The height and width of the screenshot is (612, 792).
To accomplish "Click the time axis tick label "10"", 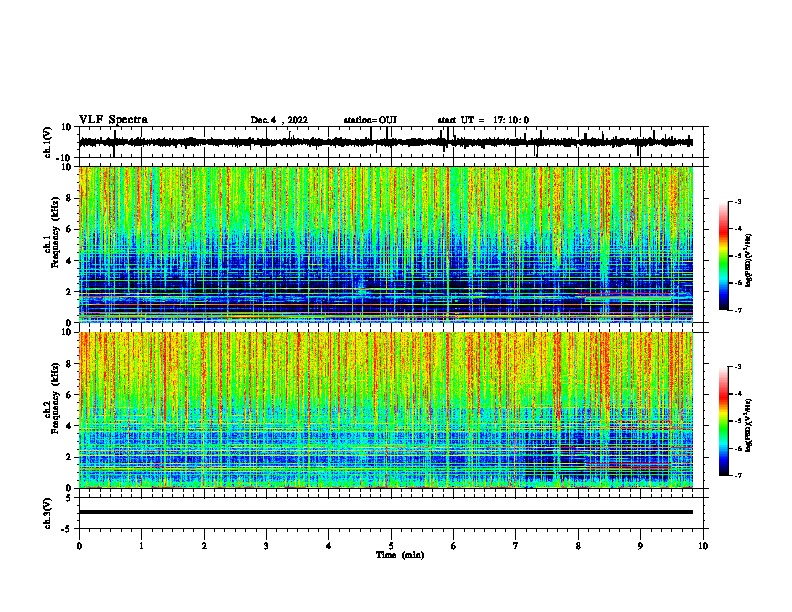I will pos(703,546).
